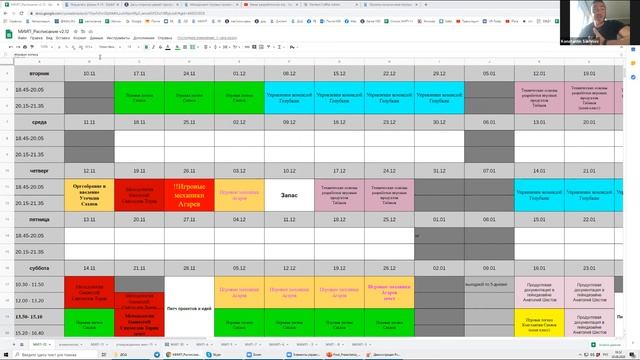
Task: Redo the last undone action
Action: click(x=18, y=47)
